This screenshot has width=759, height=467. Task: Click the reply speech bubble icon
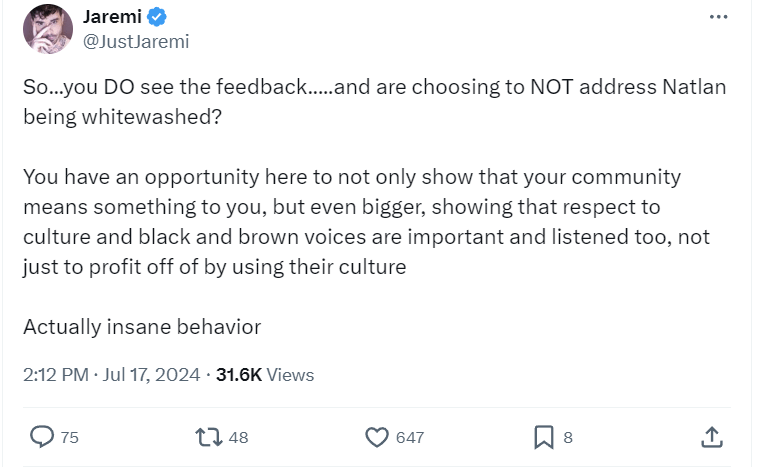coord(41,436)
